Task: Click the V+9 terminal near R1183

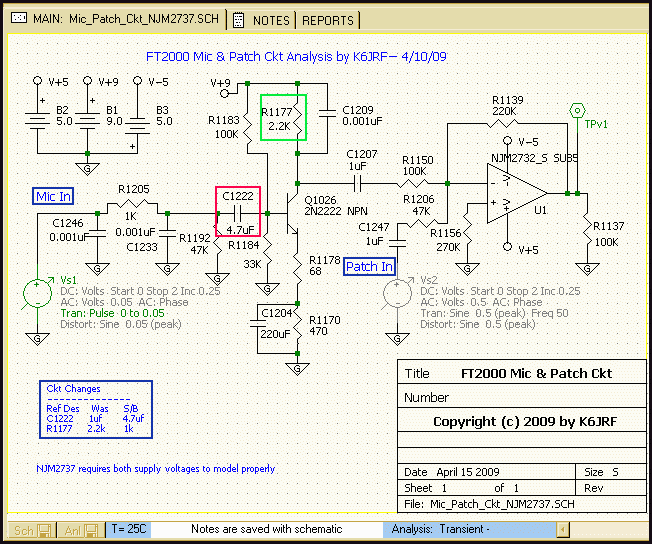Action: pos(225,93)
